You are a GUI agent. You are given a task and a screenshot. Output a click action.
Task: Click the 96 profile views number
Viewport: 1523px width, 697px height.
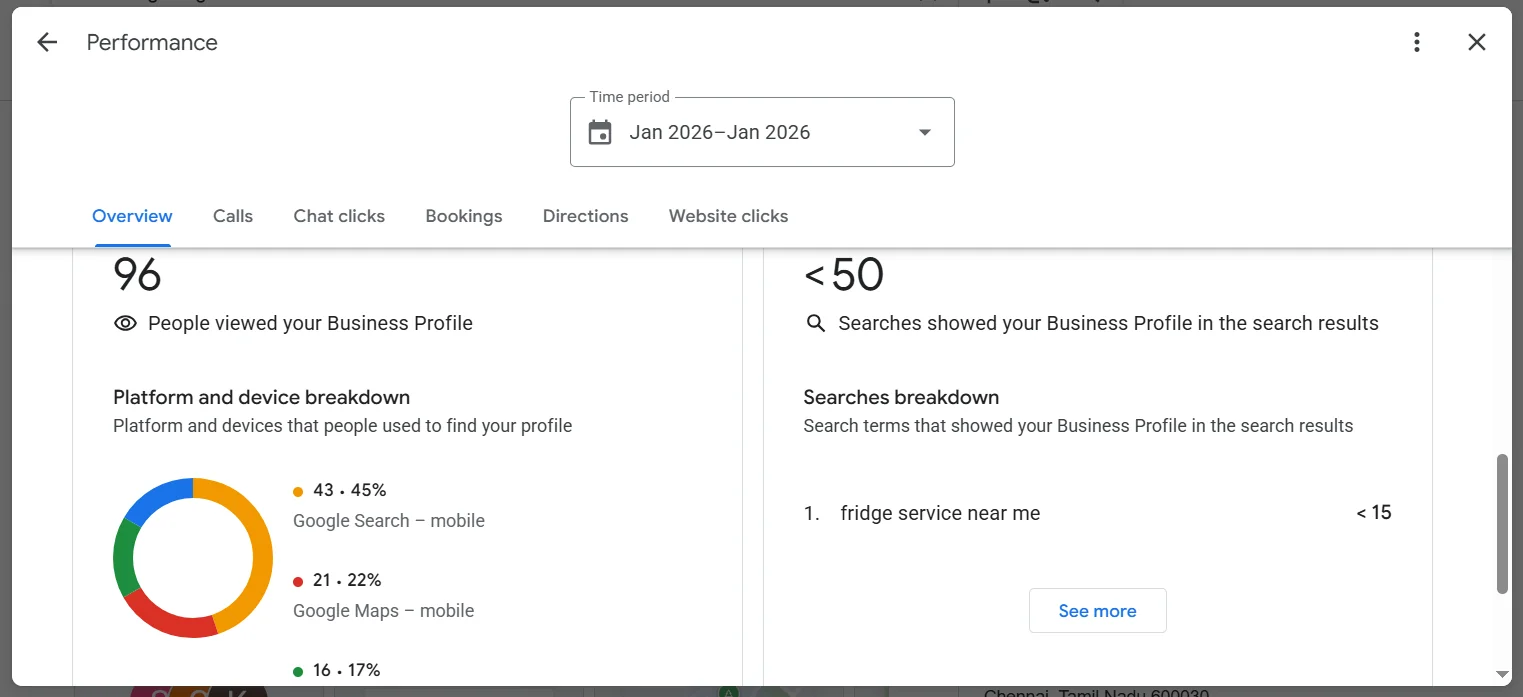click(x=137, y=275)
